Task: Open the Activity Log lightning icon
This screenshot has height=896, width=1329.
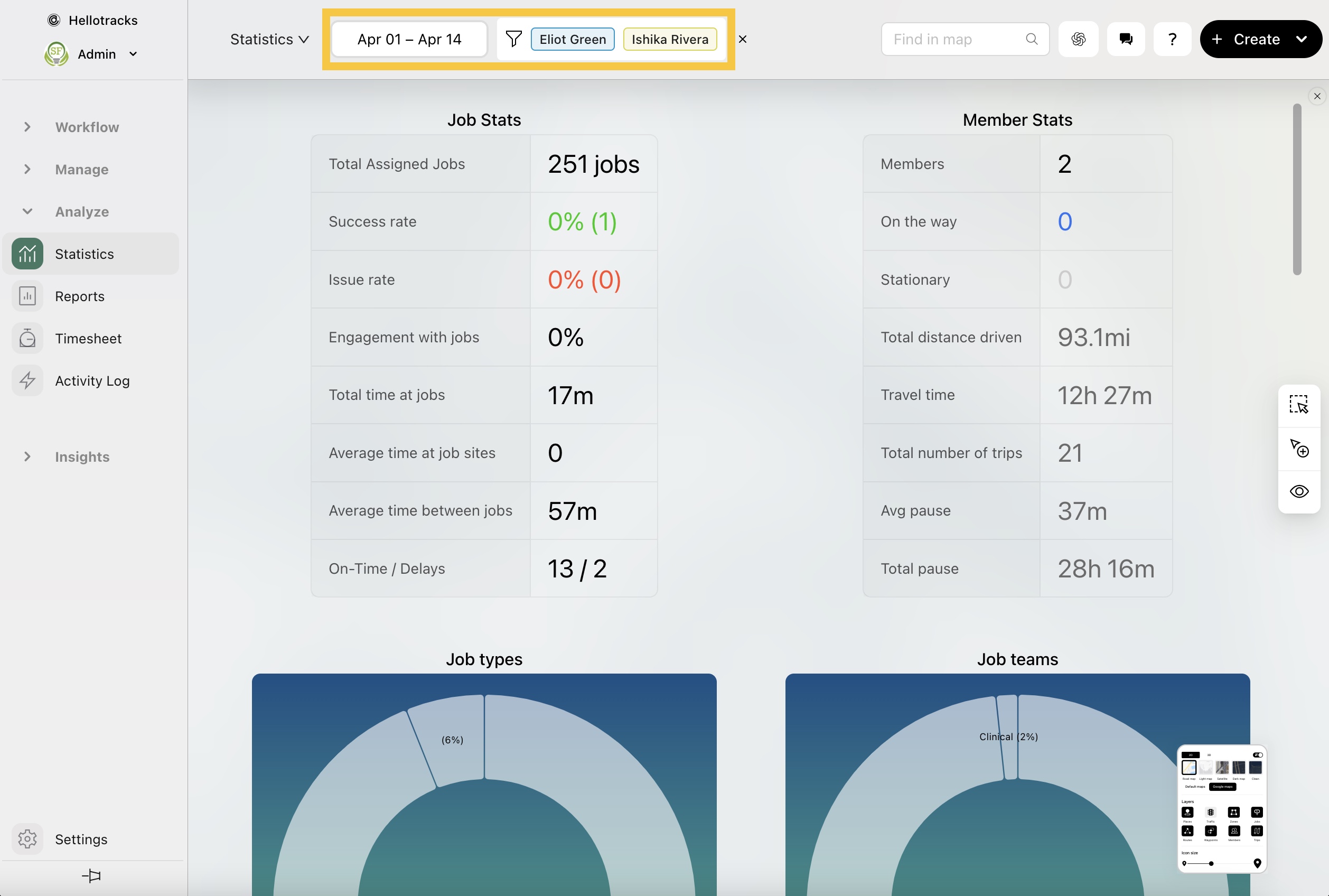Action: point(27,380)
